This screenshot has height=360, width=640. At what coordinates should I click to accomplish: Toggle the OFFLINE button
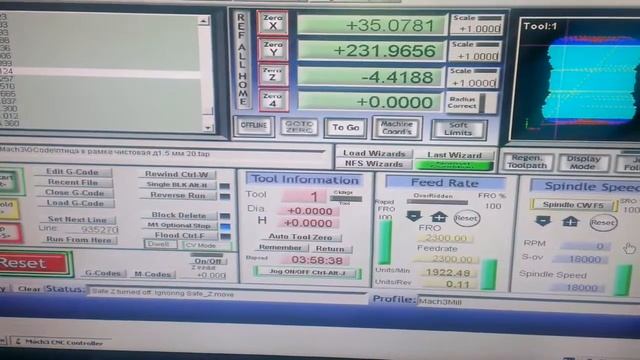point(253,126)
